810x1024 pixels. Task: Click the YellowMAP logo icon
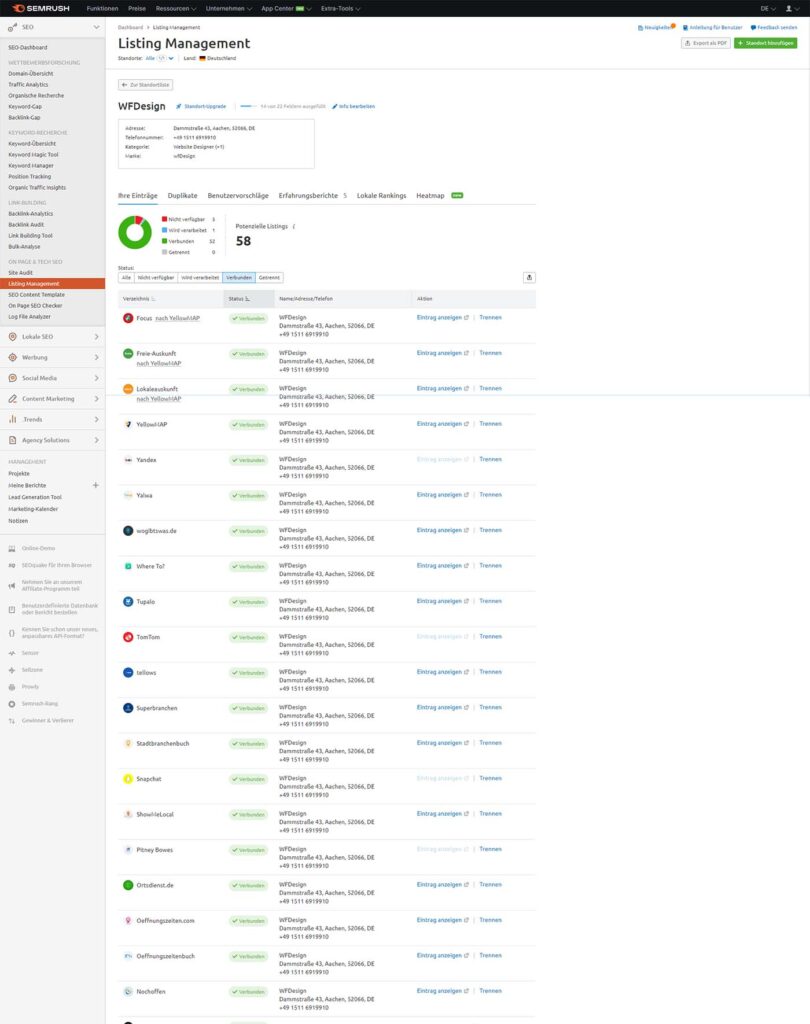[x=128, y=424]
